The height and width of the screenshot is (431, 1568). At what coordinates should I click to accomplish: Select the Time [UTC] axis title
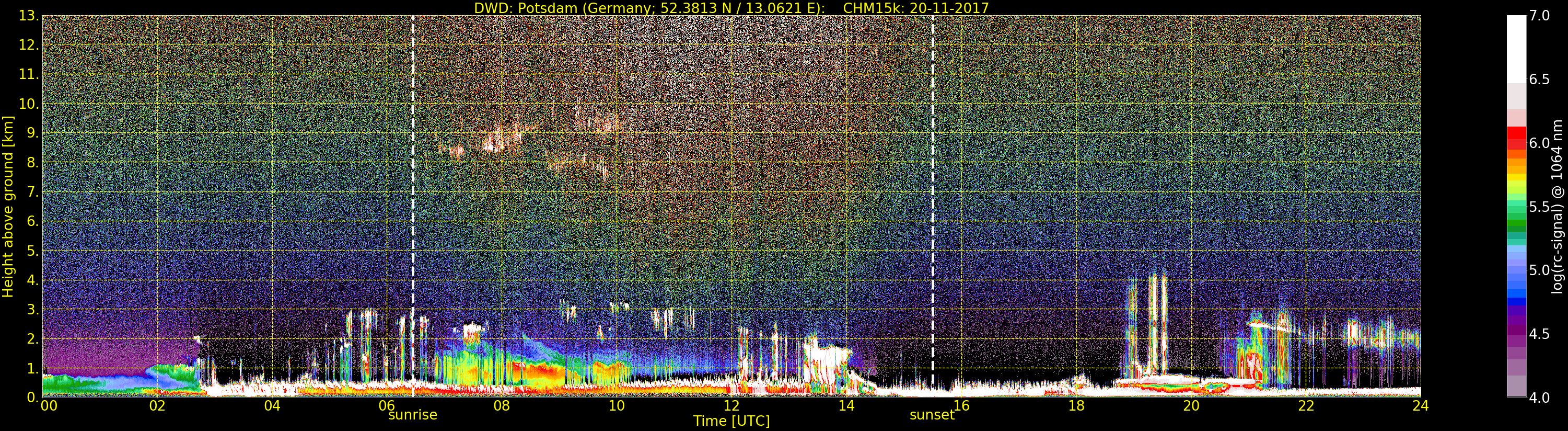(x=731, y=421)
